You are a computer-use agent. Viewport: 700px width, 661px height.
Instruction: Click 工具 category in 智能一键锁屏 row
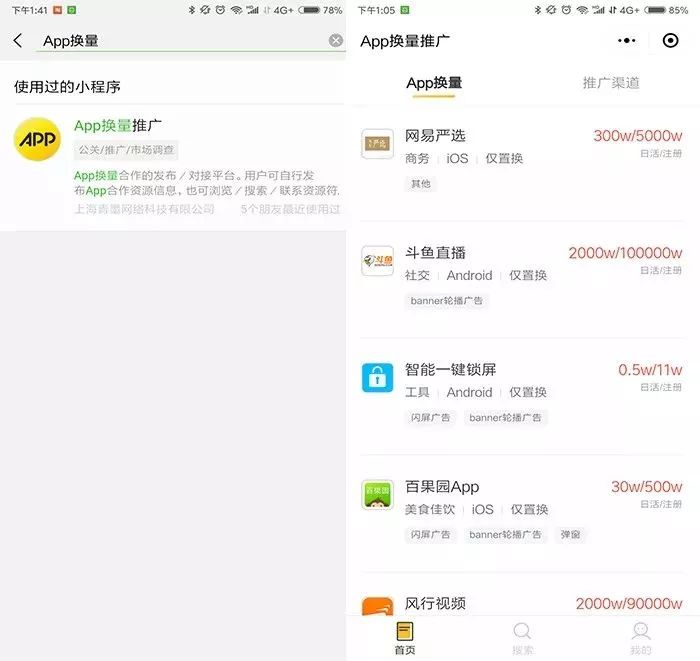tap(417, 392)
